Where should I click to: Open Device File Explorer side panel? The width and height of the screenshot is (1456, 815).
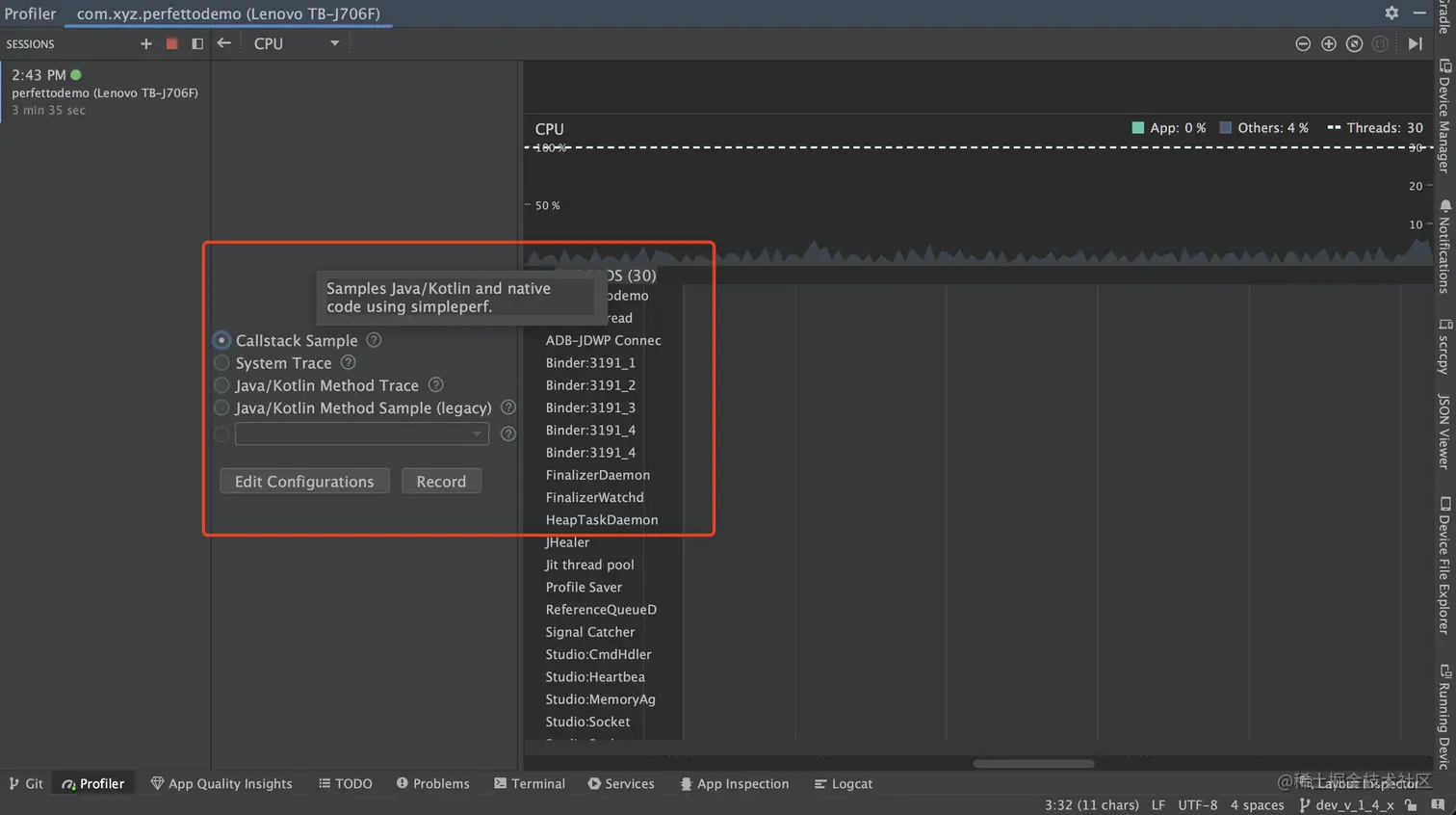(1444, 565)
